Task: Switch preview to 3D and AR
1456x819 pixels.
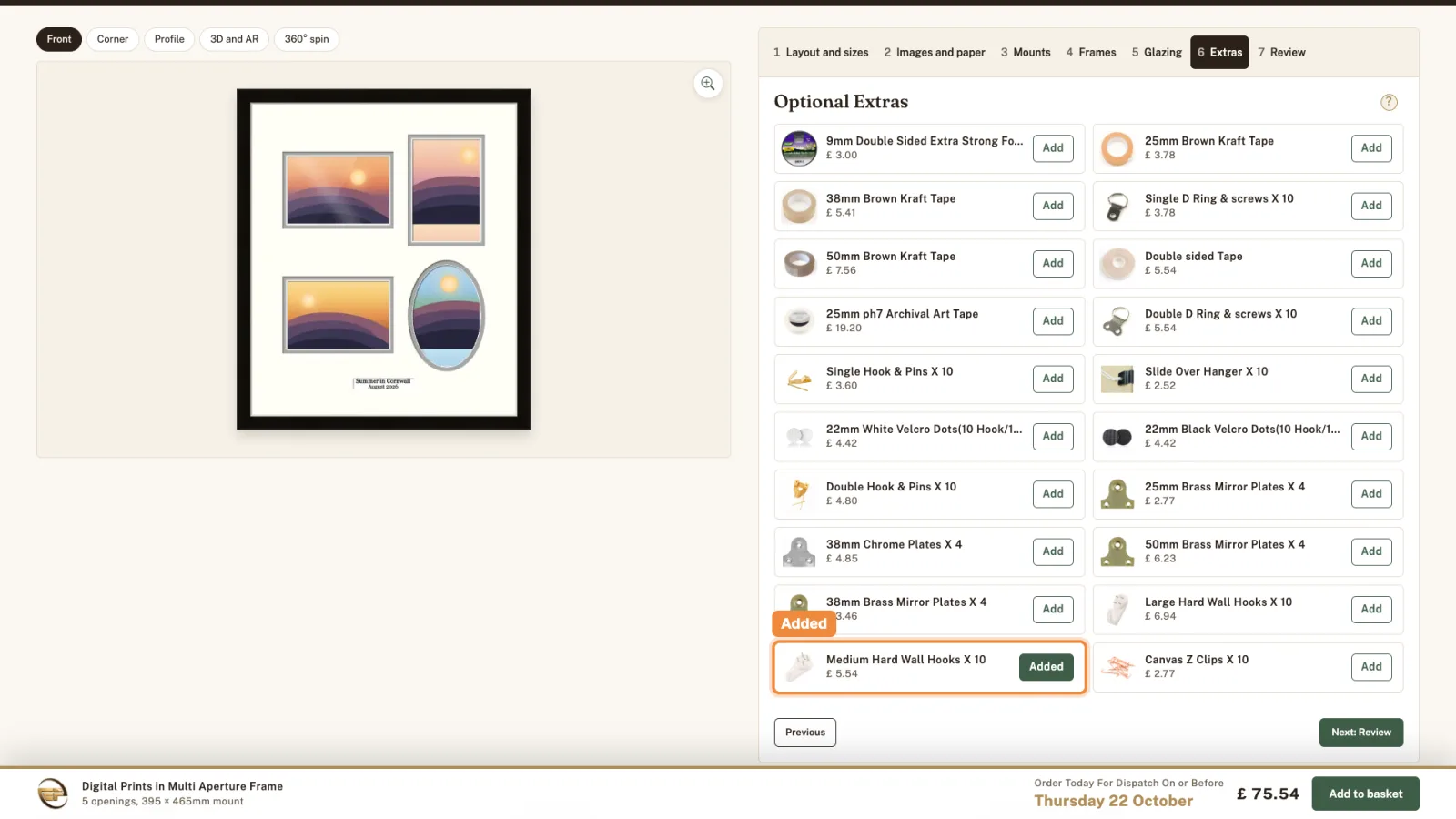Action: pyautogui.click(x=235, y=39)
